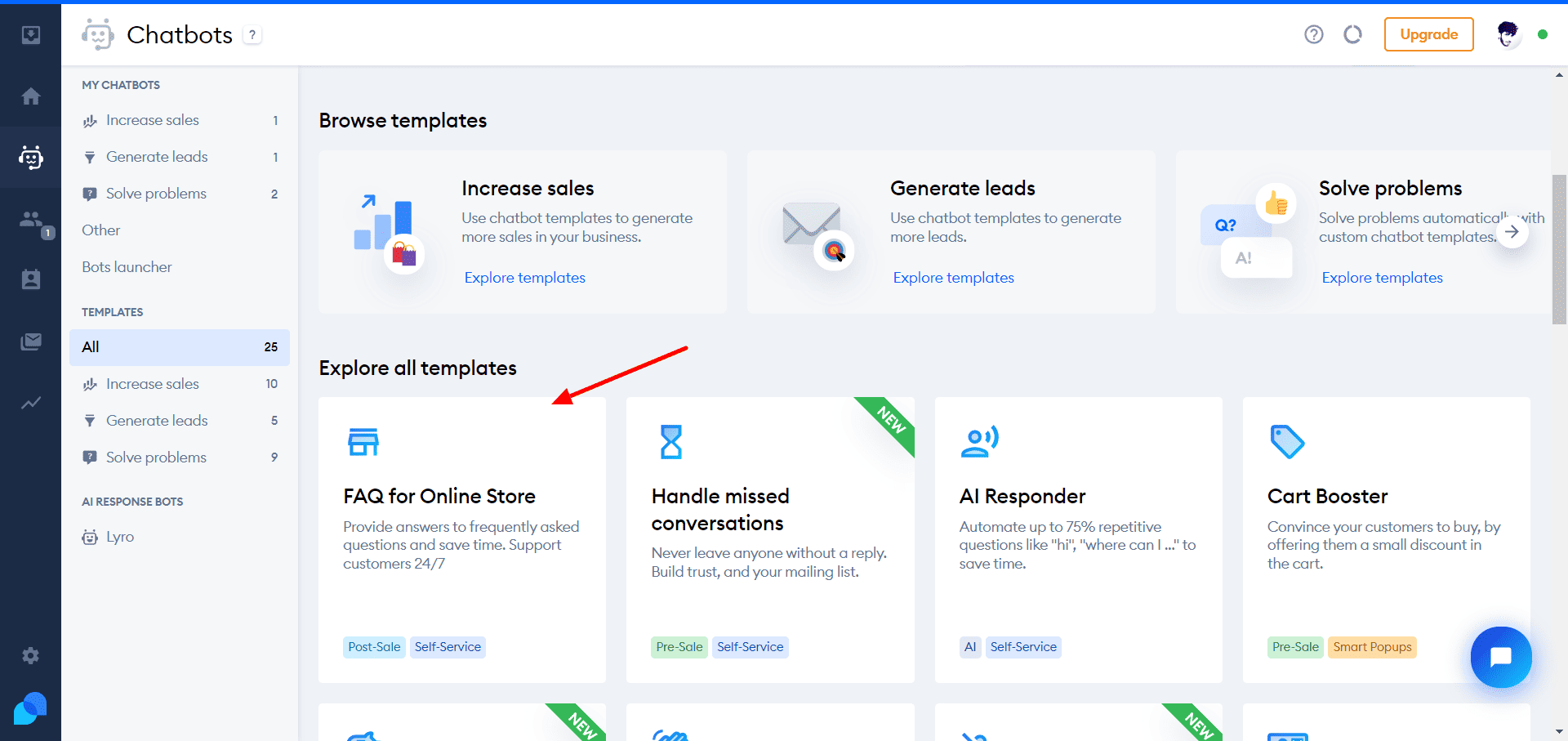The width and height of the screenshot is (1568, 741).
Task: Open the analytics chart icon
Action: (31, 403)
